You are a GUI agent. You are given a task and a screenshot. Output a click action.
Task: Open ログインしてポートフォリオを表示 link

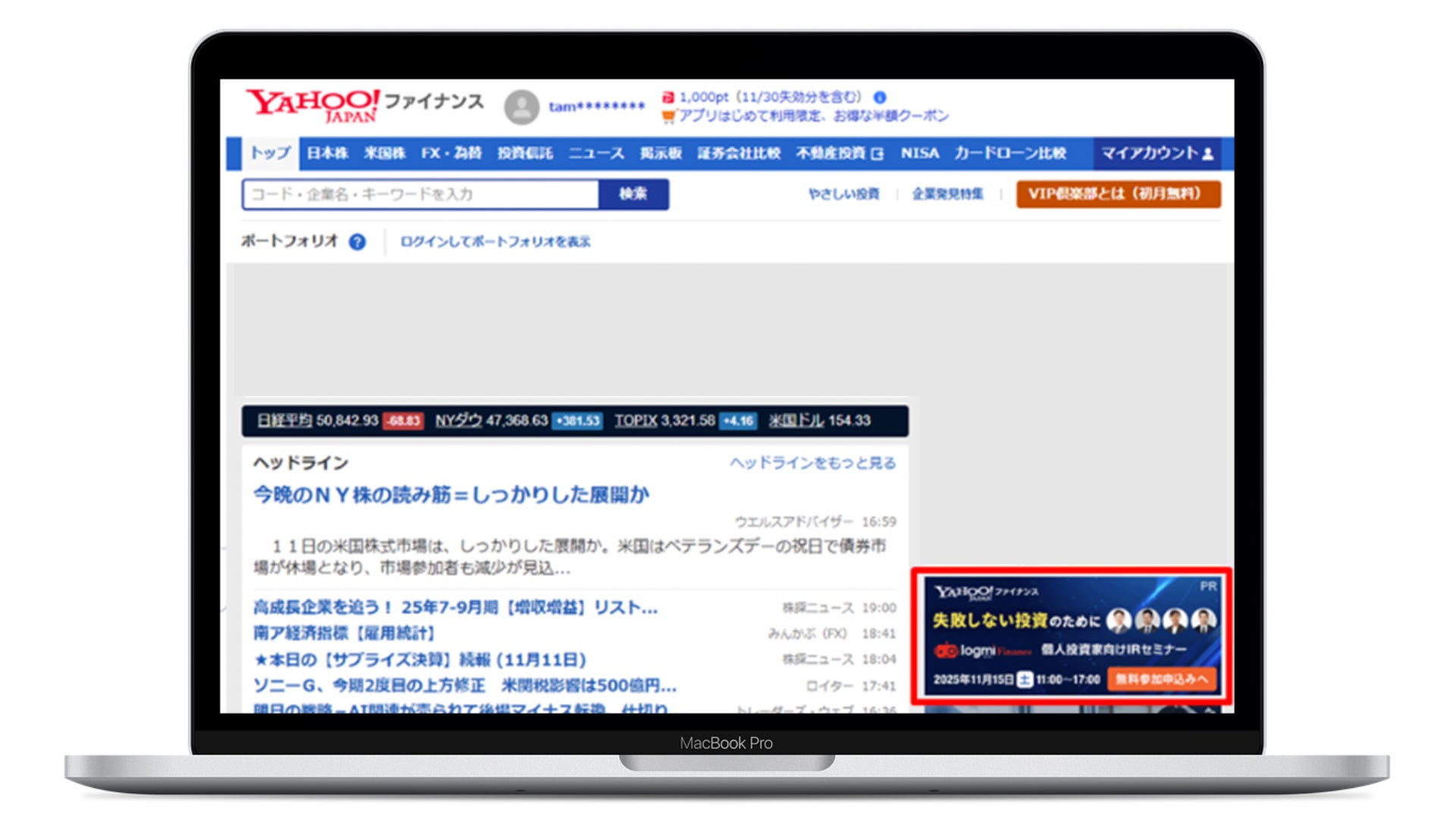pos(495,242)
